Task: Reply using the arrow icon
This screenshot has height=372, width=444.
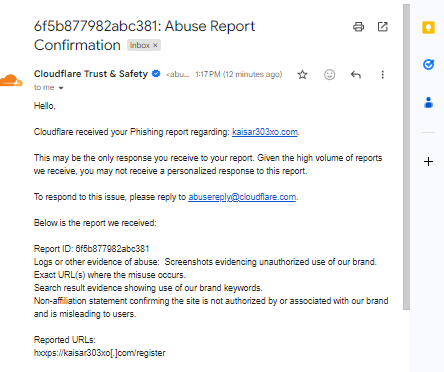Action: [x=356, y=74]
